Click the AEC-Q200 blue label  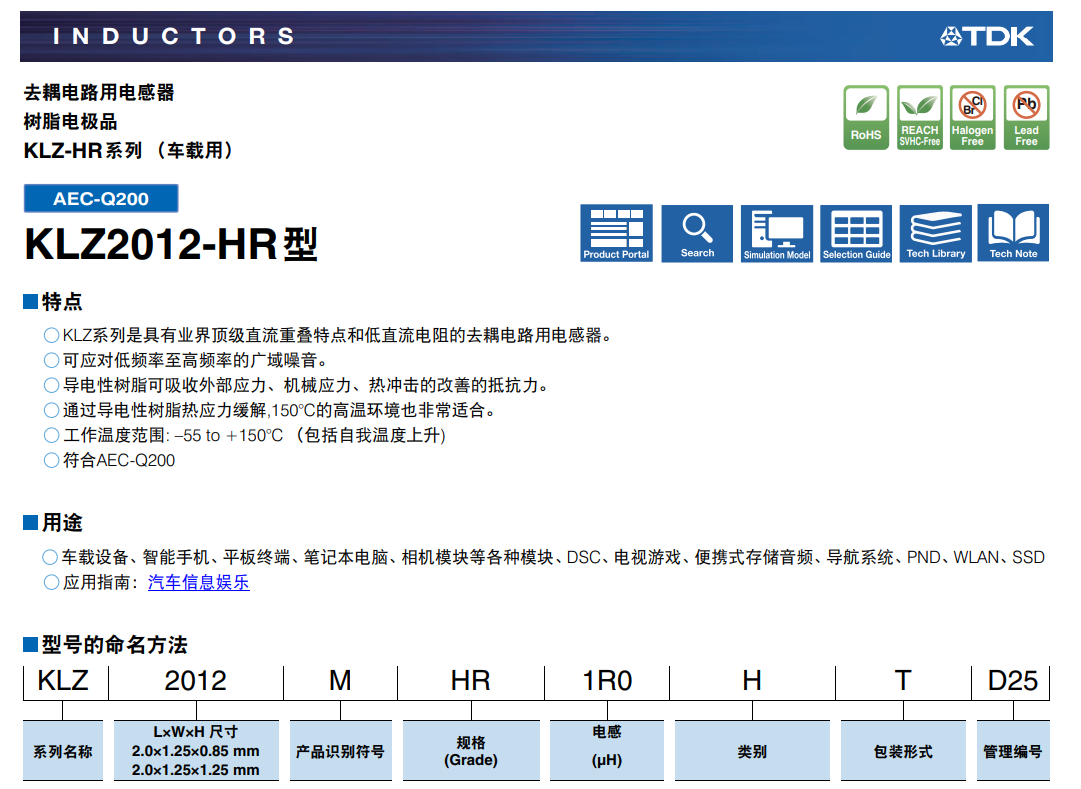pyautogui.click(x=101, y=199)
